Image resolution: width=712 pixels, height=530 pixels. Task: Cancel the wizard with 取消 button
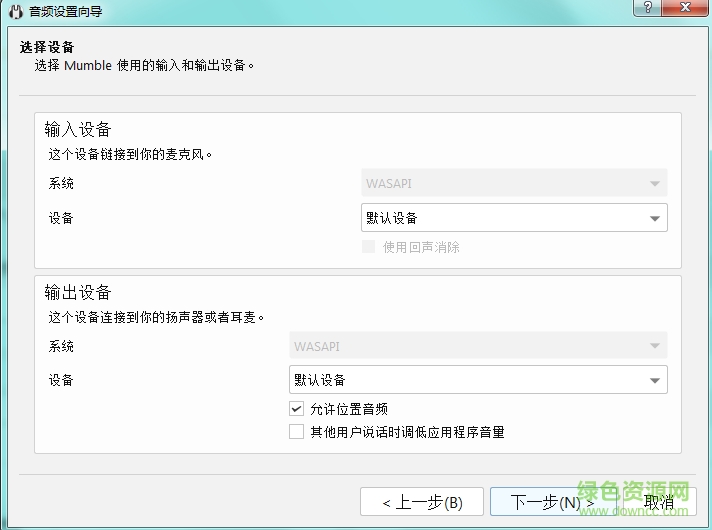point(659,501)
